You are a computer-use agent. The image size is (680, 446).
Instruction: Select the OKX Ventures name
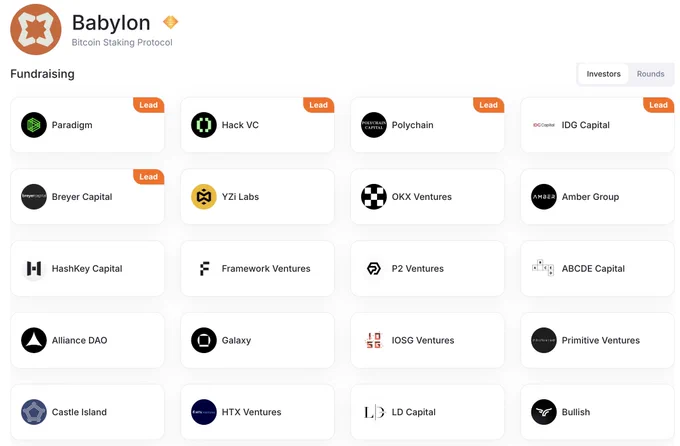coord(422,197)
